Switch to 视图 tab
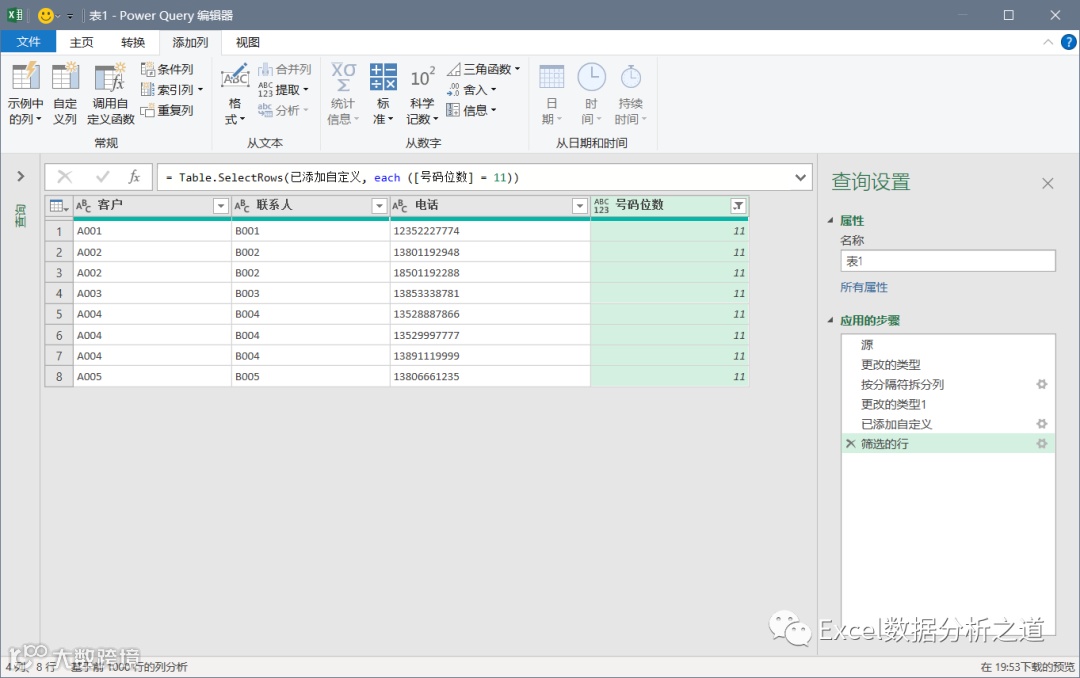Screen dimensions: 1080x678 [247, 42]
